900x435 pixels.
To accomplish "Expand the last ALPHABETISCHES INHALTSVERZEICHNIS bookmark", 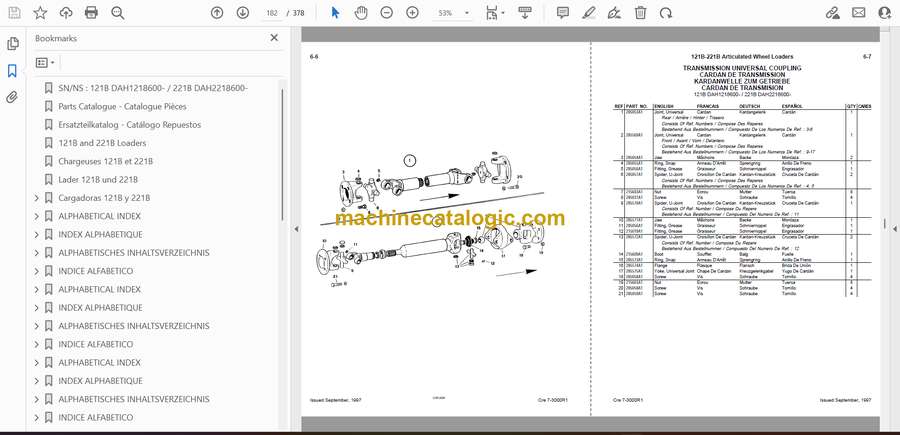I will (x=37, y=399).
